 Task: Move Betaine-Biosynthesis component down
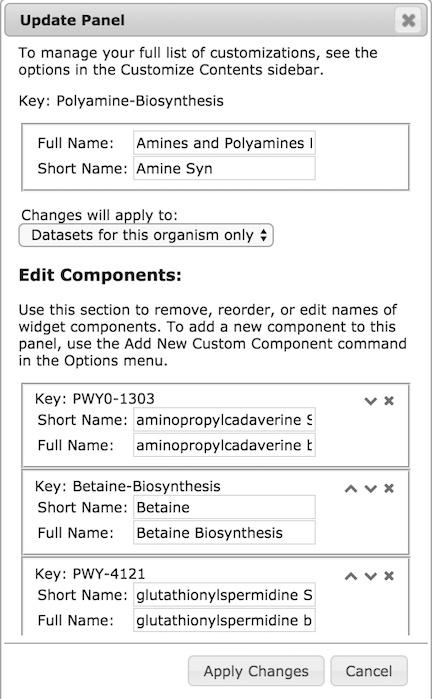pyautogui.click(x=370, y=488)
